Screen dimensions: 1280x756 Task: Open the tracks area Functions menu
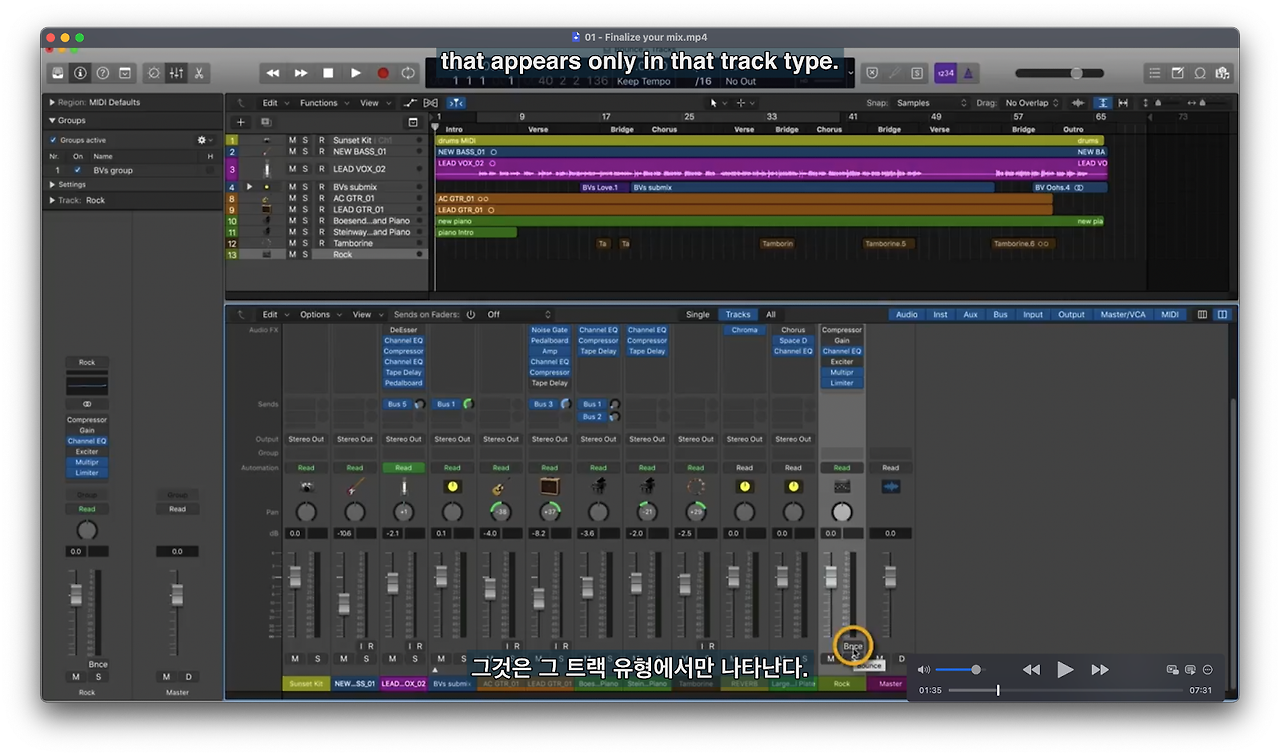tap(324, 103)
